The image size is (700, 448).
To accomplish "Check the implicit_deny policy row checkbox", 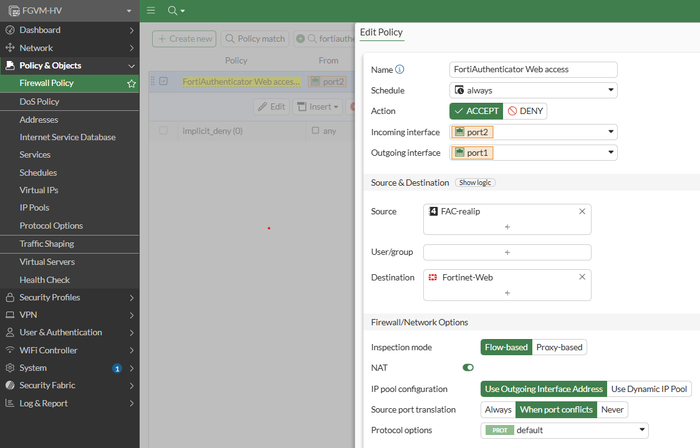I will (164, 131).
